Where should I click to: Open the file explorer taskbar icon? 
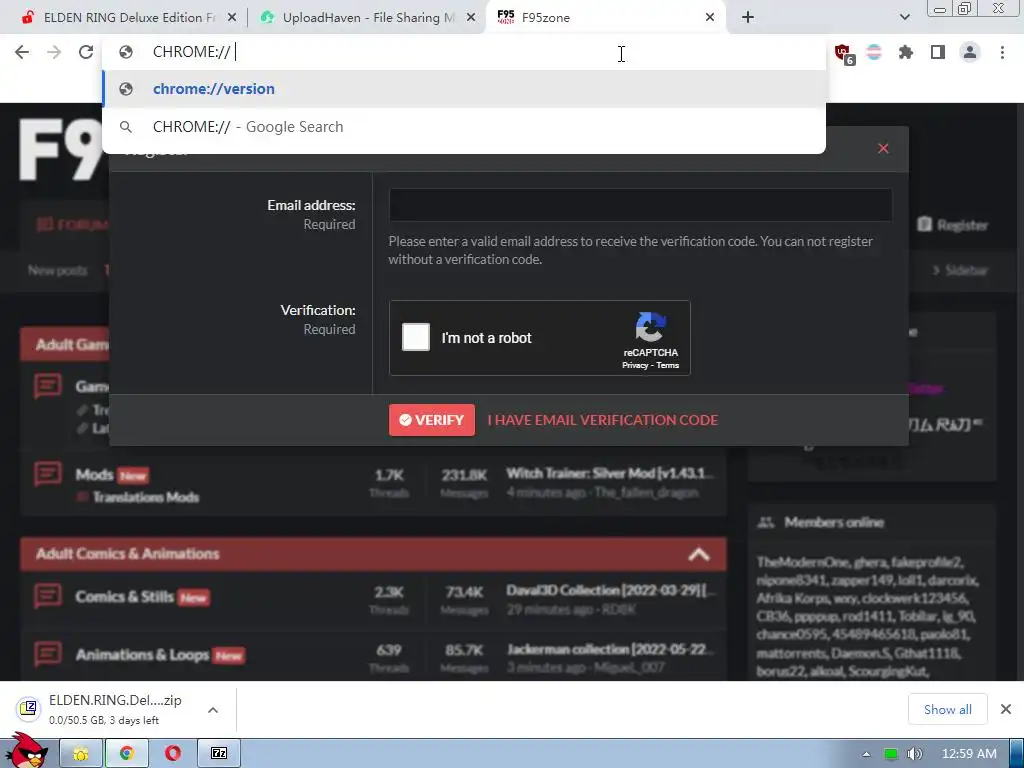click(81, 754)
